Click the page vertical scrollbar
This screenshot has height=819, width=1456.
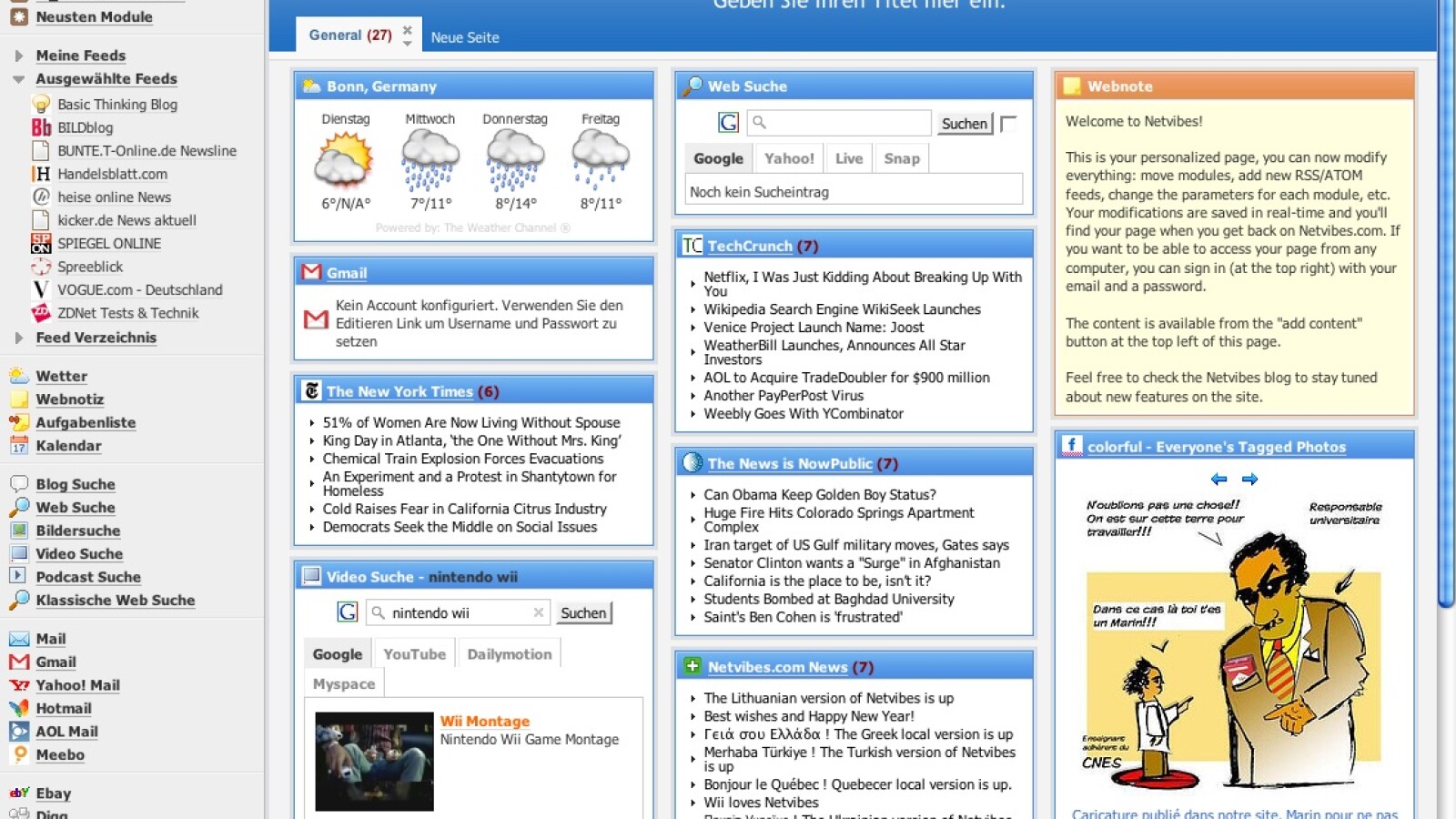click(1446, 300)
